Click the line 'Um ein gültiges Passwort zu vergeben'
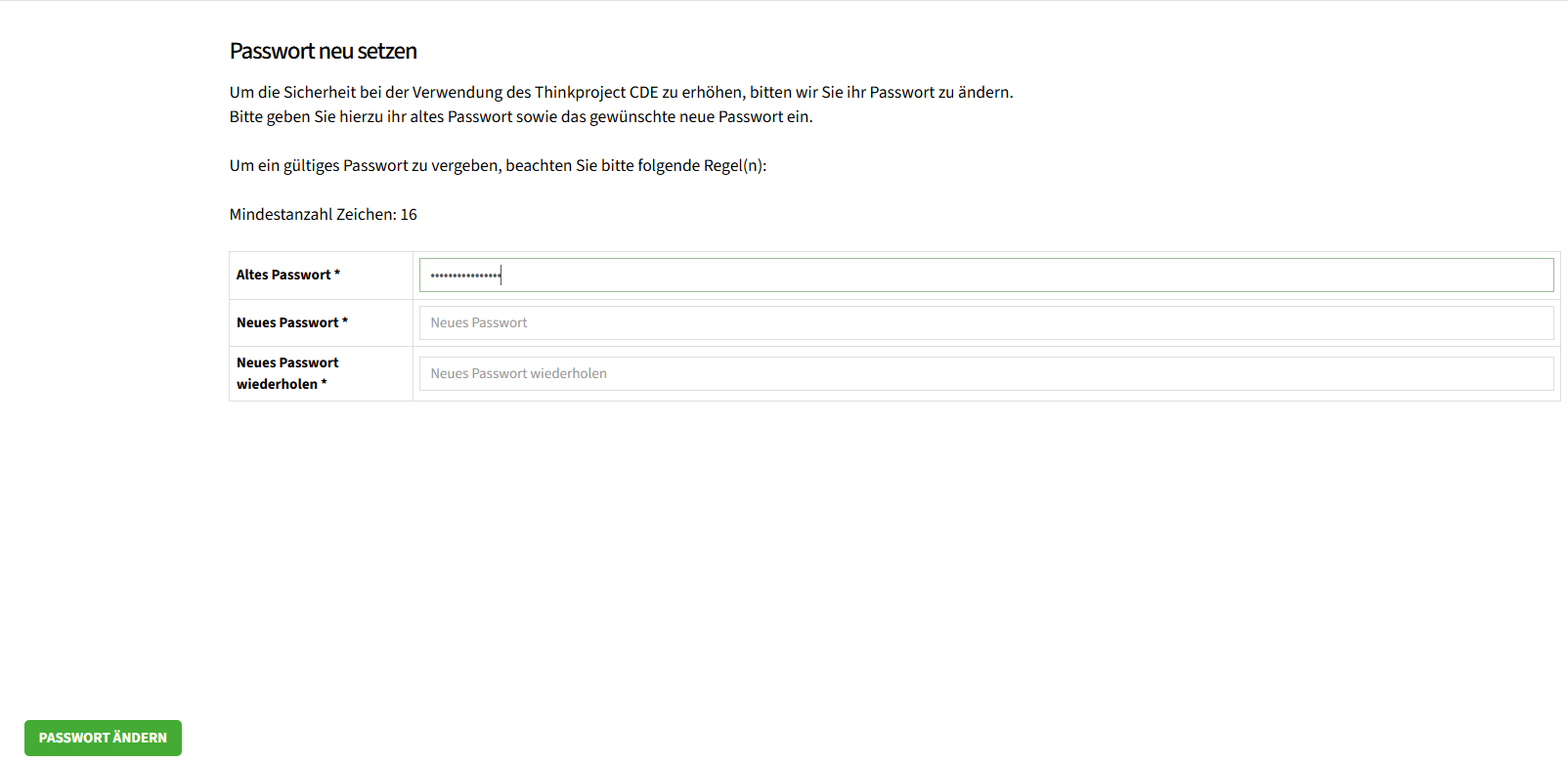This screenshot has width=1568, height=762. coord(499,165)
